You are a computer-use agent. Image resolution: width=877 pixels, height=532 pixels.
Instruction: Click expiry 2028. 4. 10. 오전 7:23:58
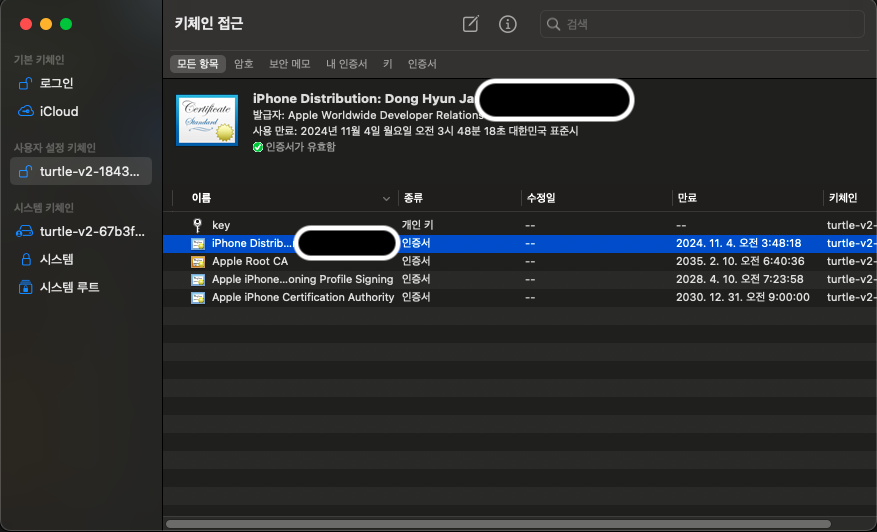click(x=739, y=279)
